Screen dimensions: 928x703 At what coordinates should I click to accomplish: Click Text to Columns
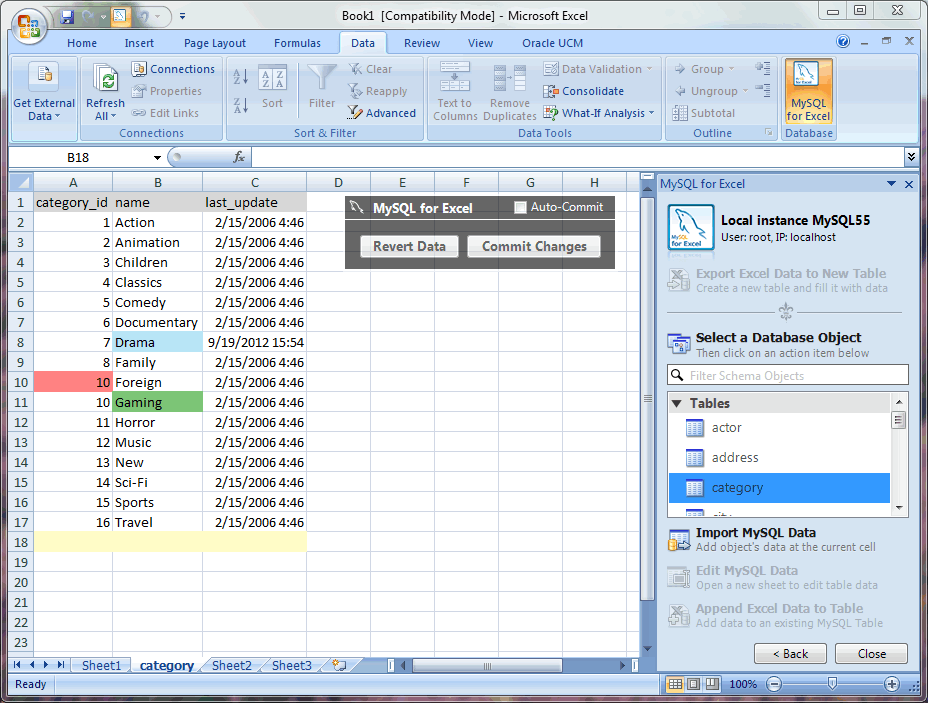(x=455, y=92)
